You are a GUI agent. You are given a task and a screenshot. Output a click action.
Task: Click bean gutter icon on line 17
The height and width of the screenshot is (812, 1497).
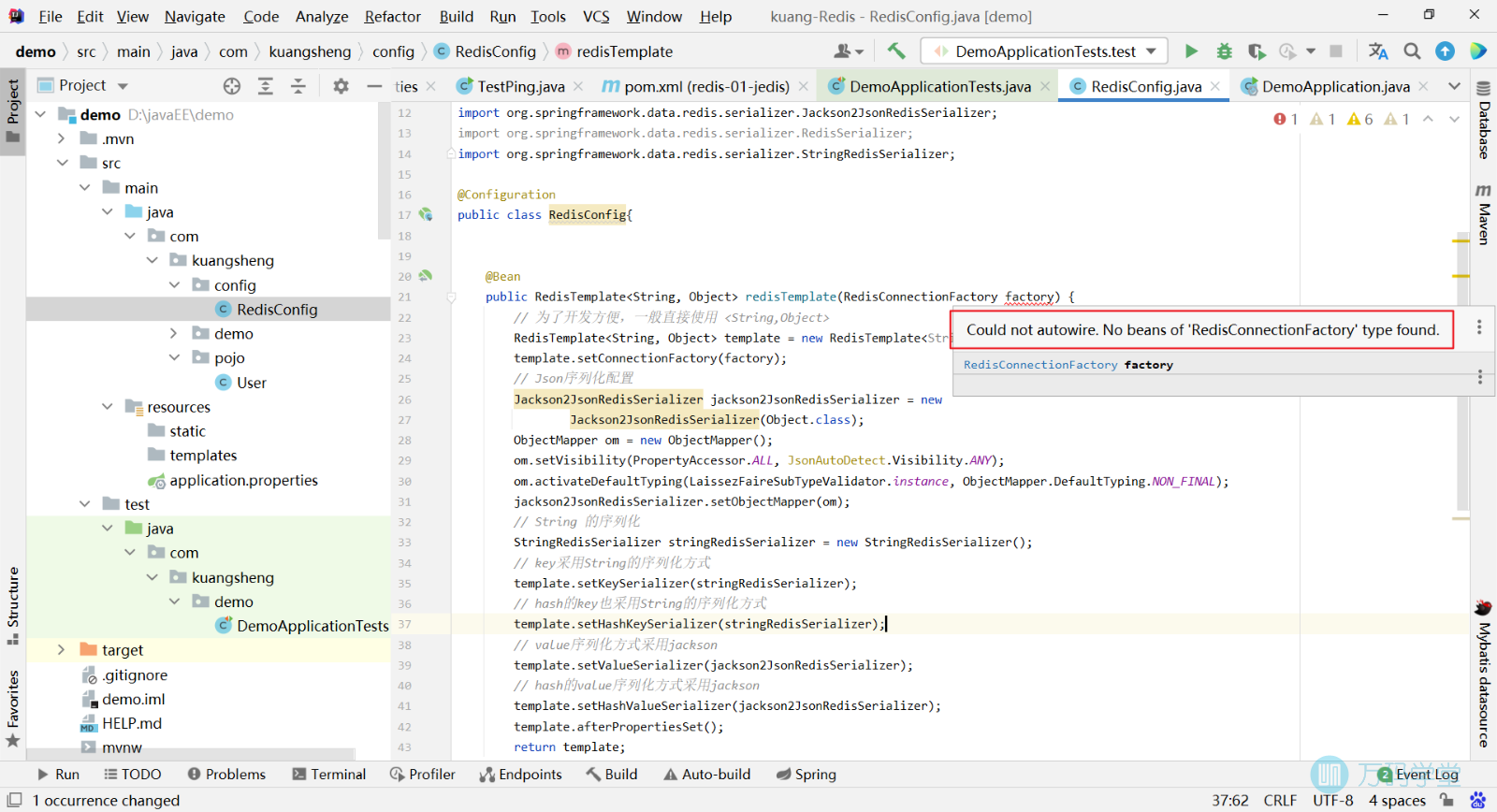click(426, 214)
